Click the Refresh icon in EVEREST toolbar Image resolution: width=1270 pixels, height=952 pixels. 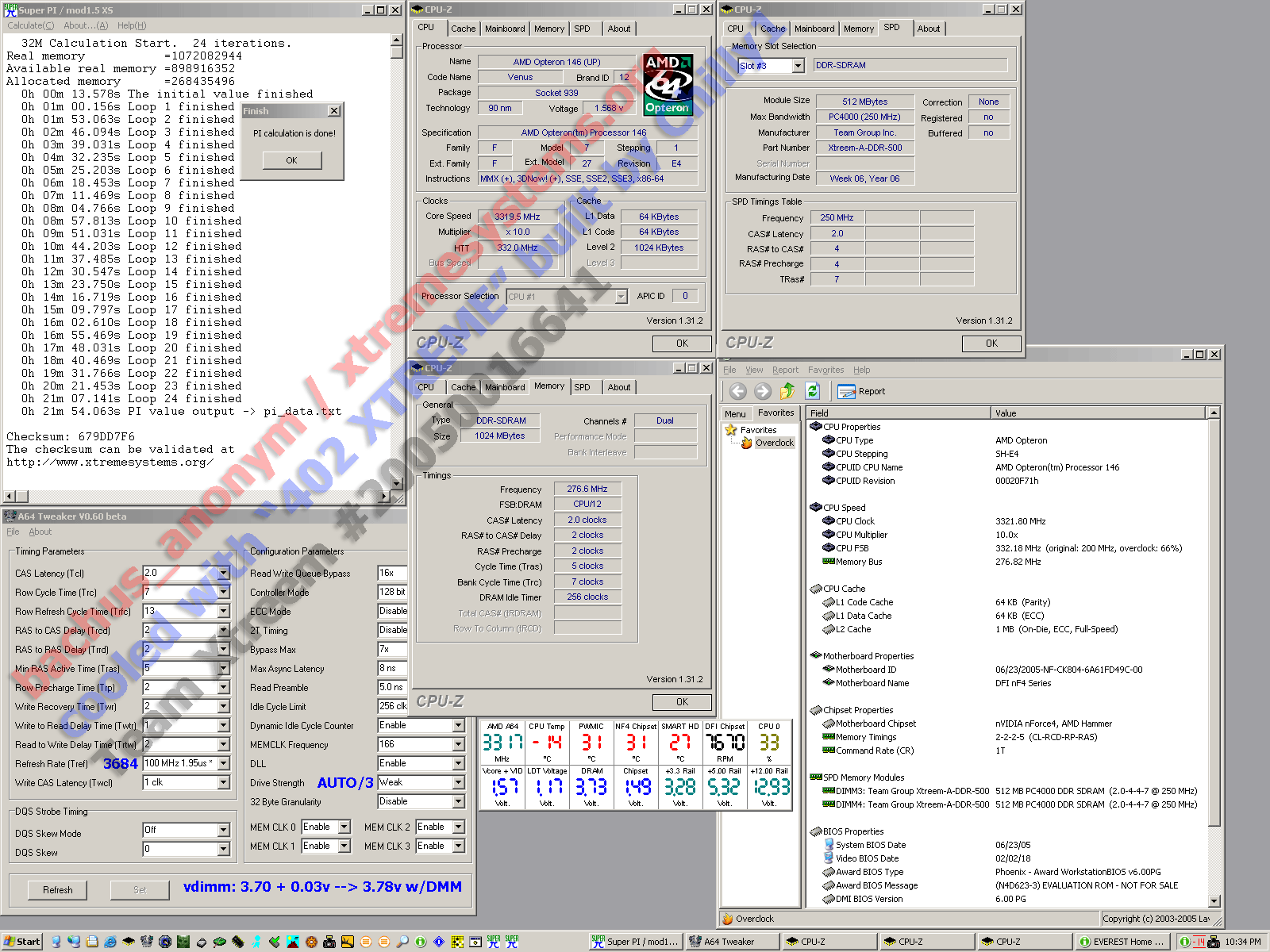coord(812,391)
